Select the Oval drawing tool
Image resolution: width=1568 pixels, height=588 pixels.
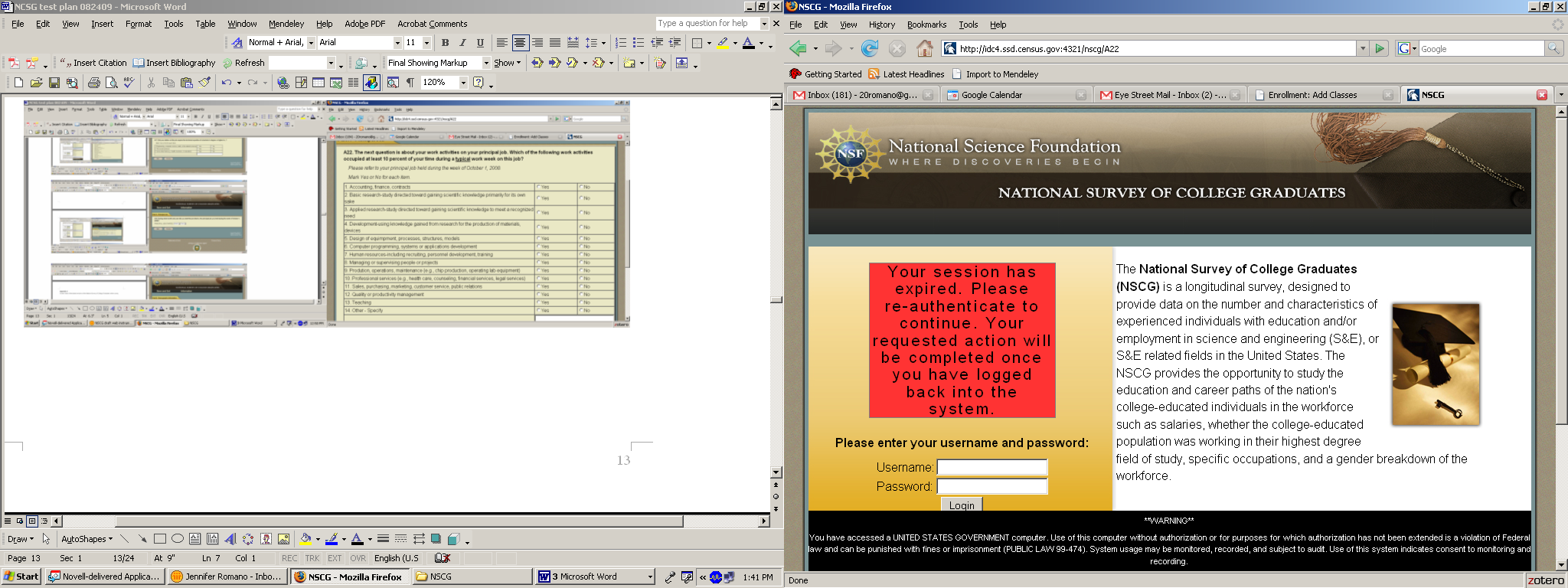pos(177,539)
